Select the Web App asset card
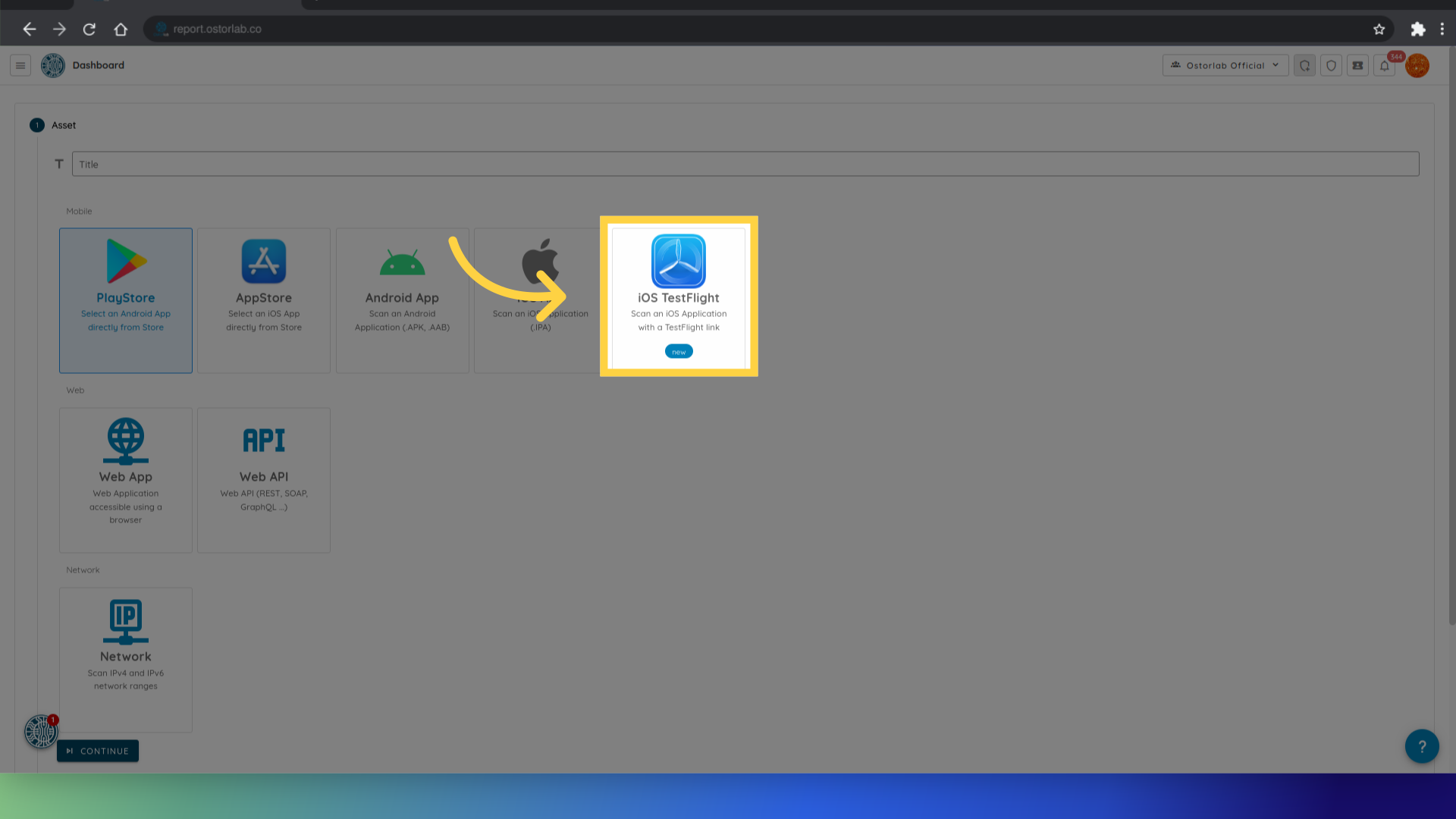Screen dimensions: 1456x819 point(126,479)
